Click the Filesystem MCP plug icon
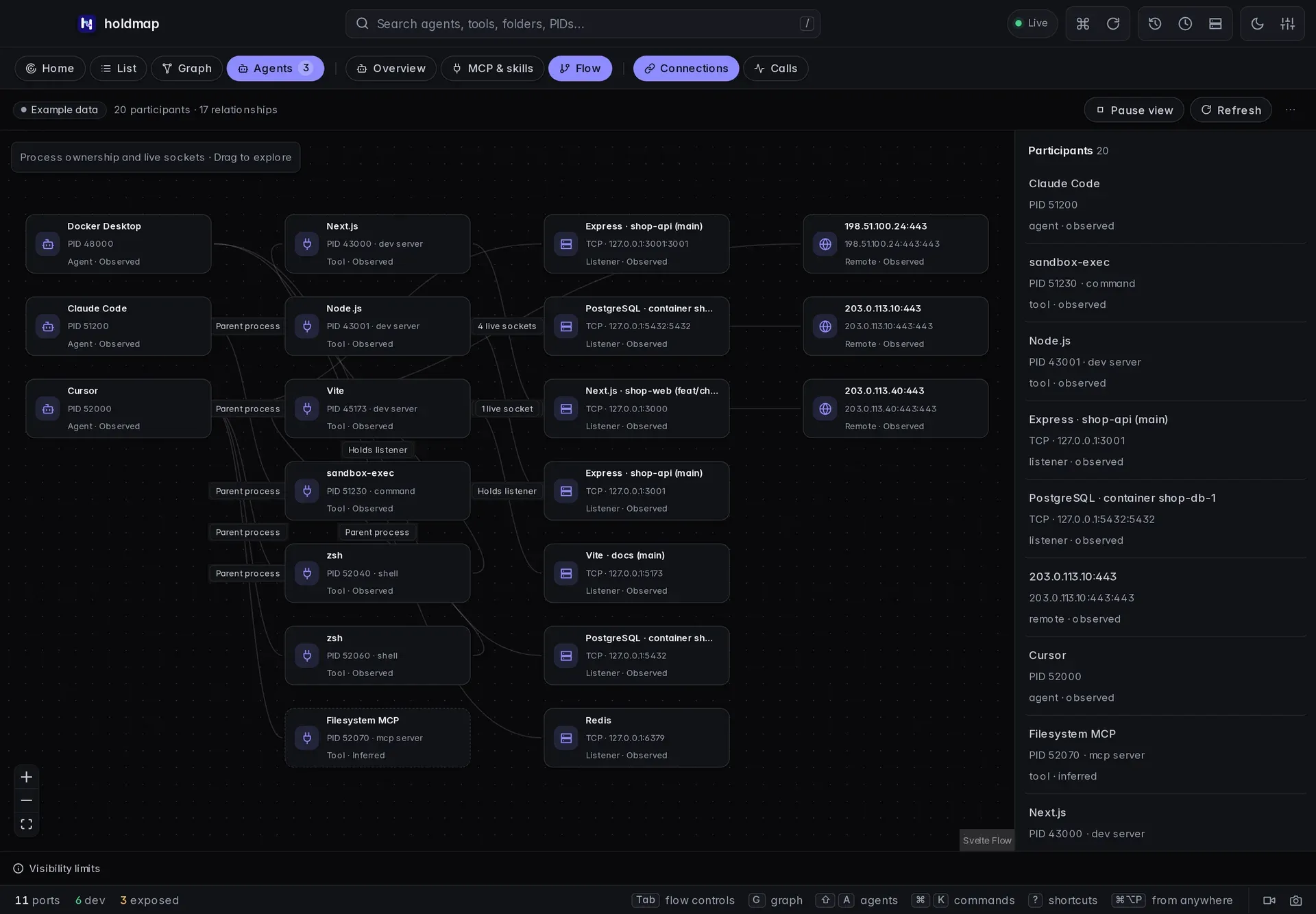 click(x=307, y=738)
